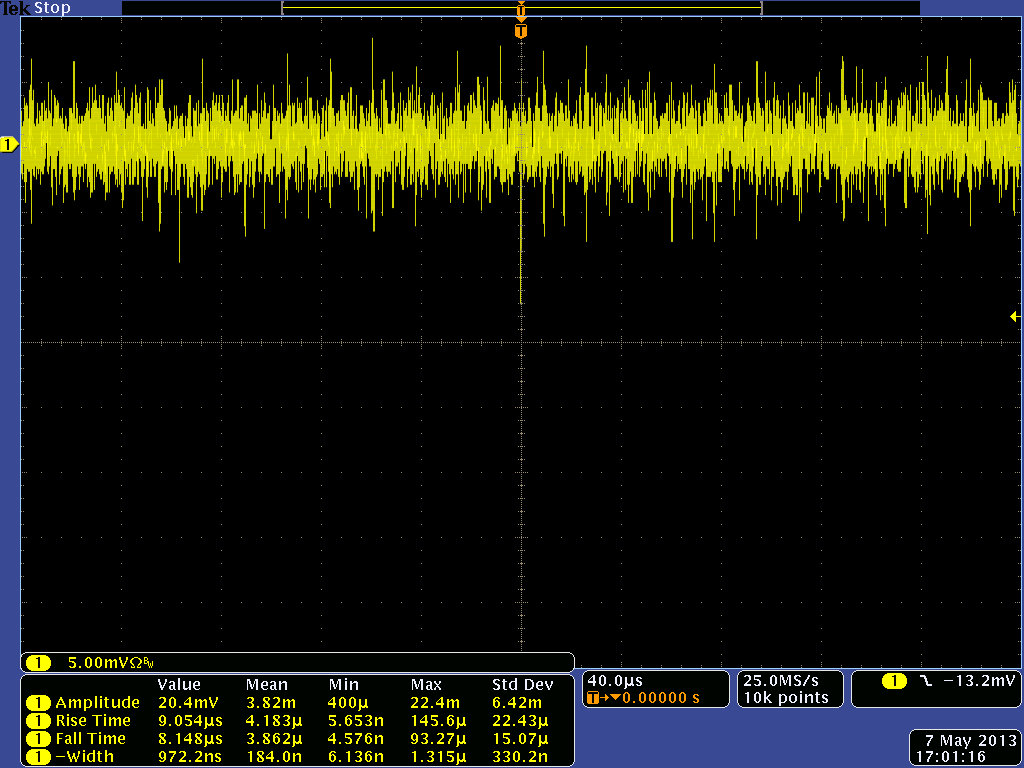Click the -13.2mV trigger level value
Viewport: 1024px width, 768px height.
979,681
